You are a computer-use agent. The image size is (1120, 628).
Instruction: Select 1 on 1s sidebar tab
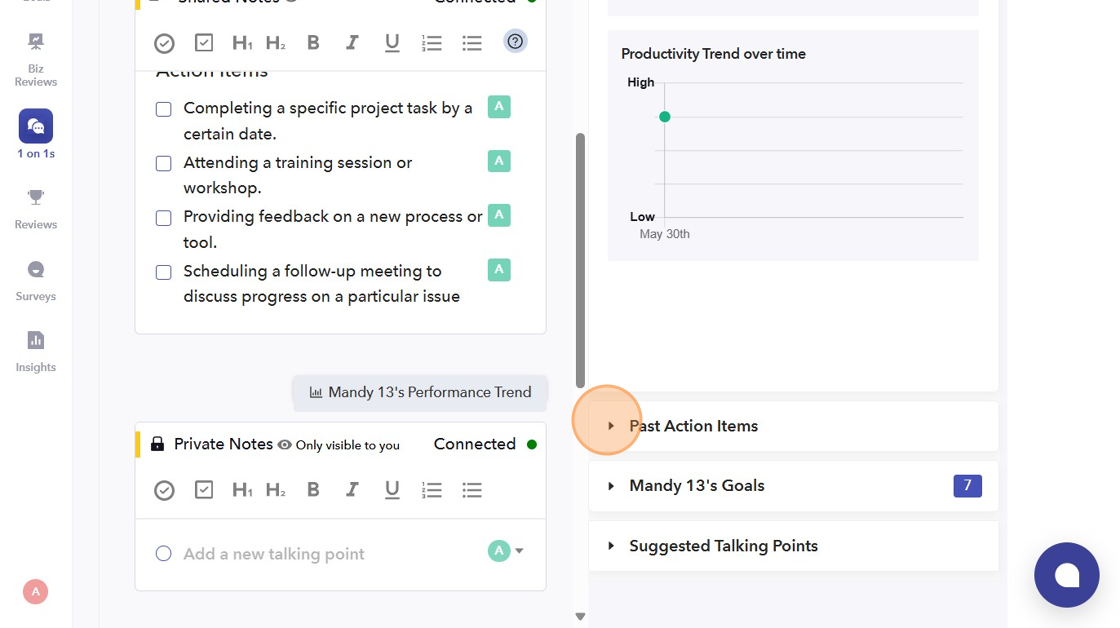tap(36, 134)
